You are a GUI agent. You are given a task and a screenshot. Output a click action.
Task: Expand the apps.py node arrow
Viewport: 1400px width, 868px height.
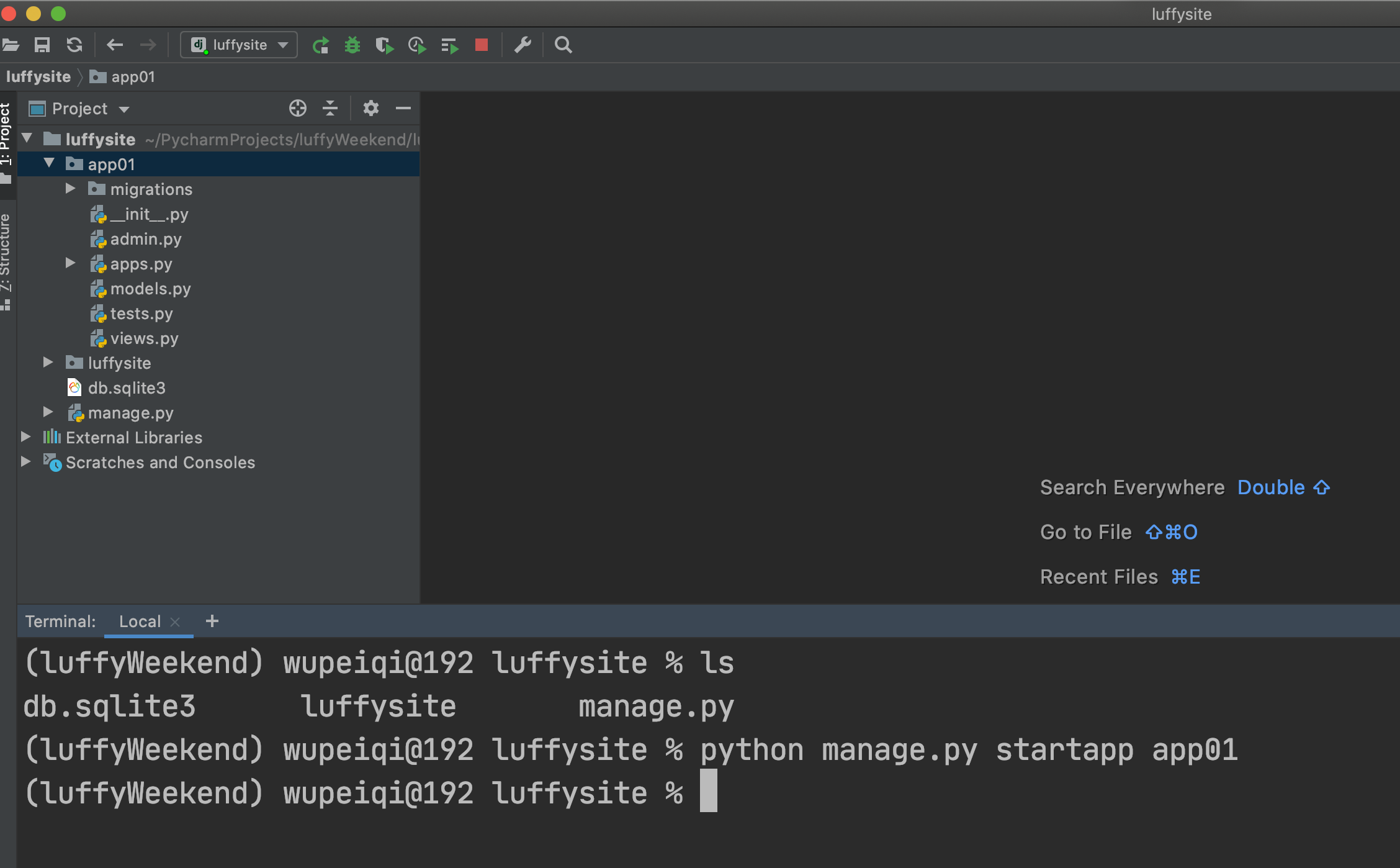click(x=71, y=263)
